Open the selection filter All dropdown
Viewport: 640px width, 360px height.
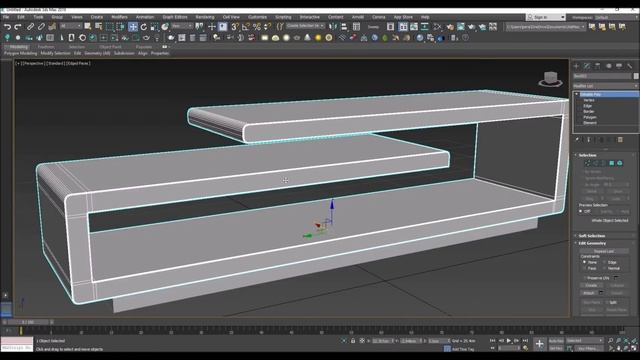coord(71,27)
